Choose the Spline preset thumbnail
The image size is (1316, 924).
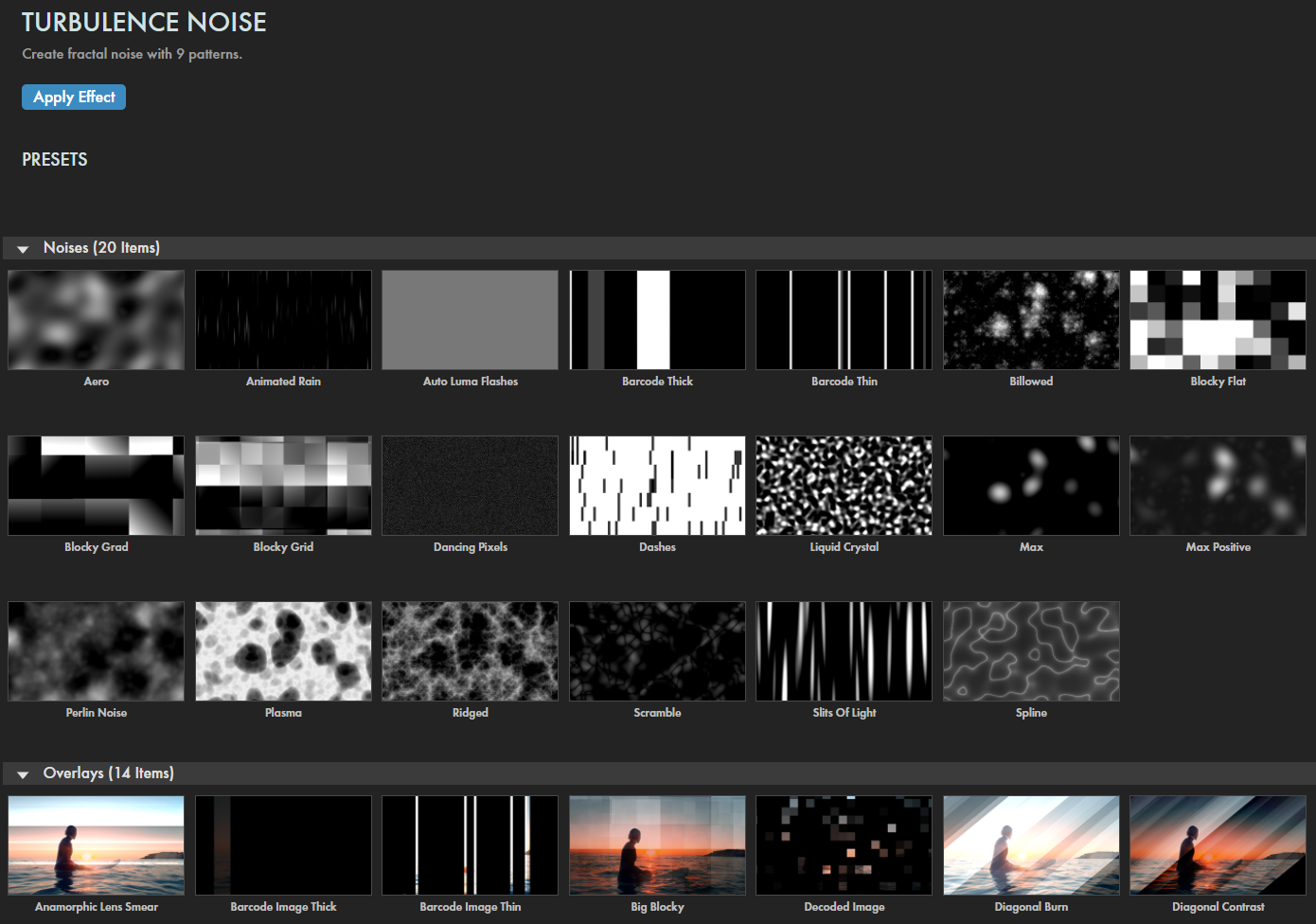1031,651
